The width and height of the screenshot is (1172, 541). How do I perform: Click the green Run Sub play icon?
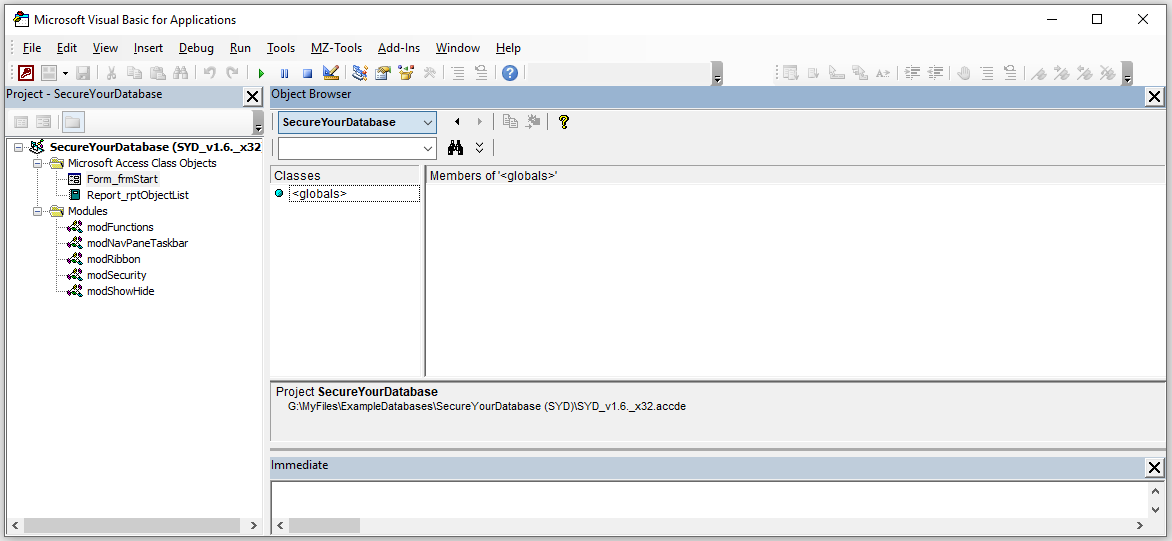pos(261,72)
